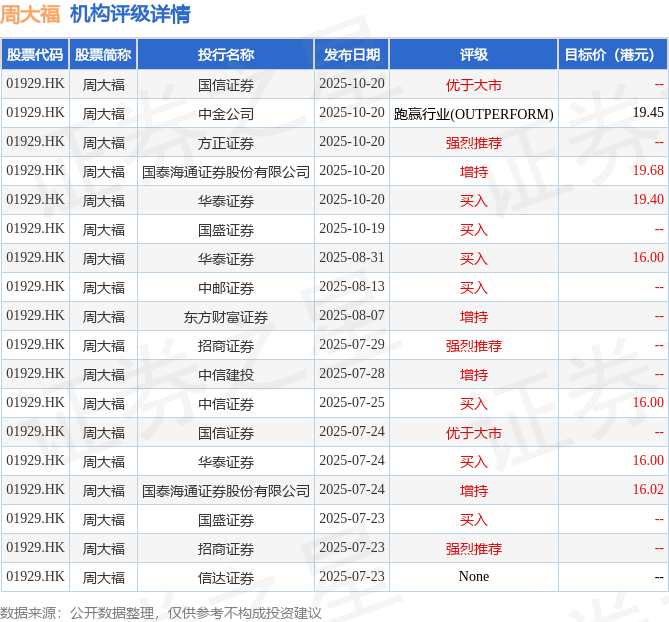Click target price 16.02
Image resolution: width=669 pixels, height=622 pixels.
[648, 489]
